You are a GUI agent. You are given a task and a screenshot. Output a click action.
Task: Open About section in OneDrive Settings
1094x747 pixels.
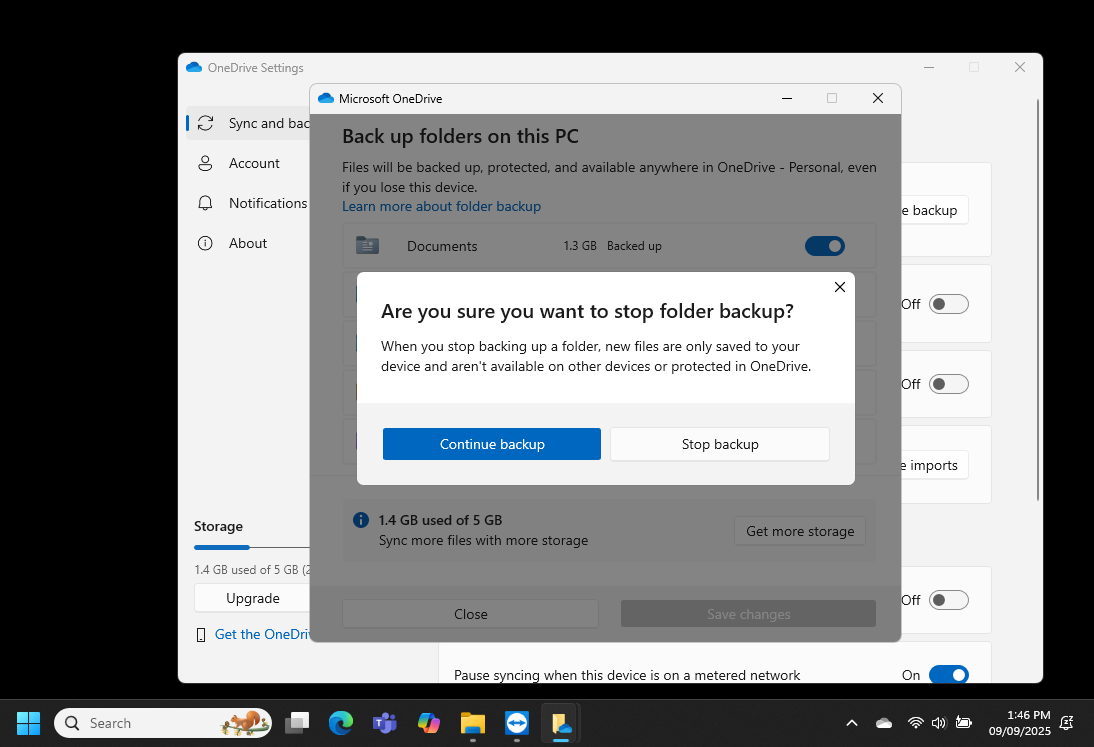coord(250,243)
